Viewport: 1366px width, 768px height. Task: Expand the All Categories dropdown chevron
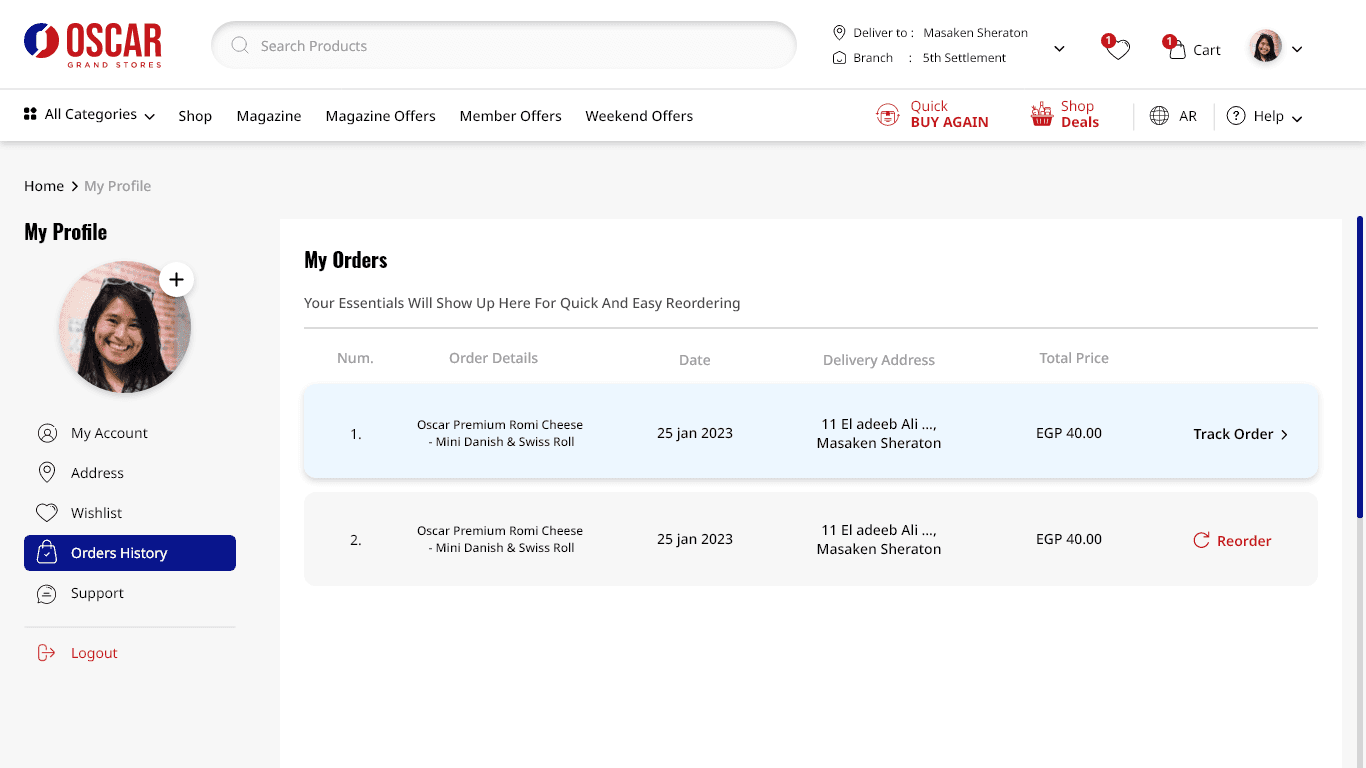[149, 117]
